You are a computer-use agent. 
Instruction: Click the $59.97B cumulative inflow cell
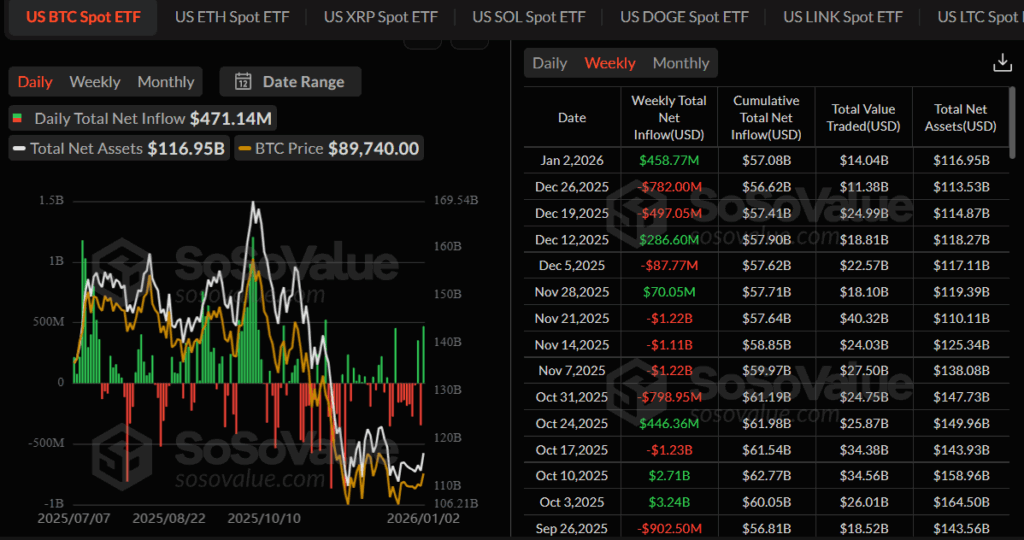(766, 370)
